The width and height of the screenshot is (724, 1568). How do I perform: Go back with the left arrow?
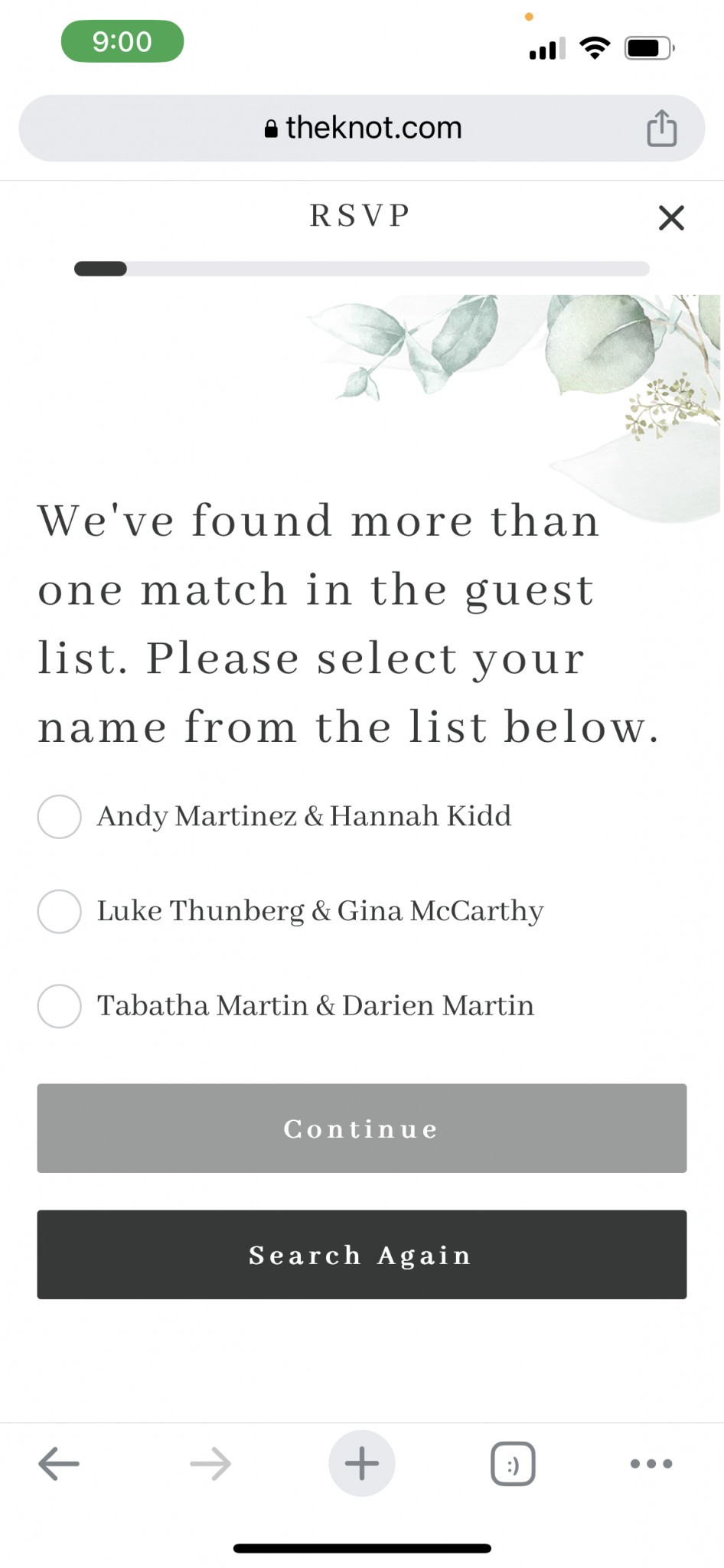[x=59, y=1464]
